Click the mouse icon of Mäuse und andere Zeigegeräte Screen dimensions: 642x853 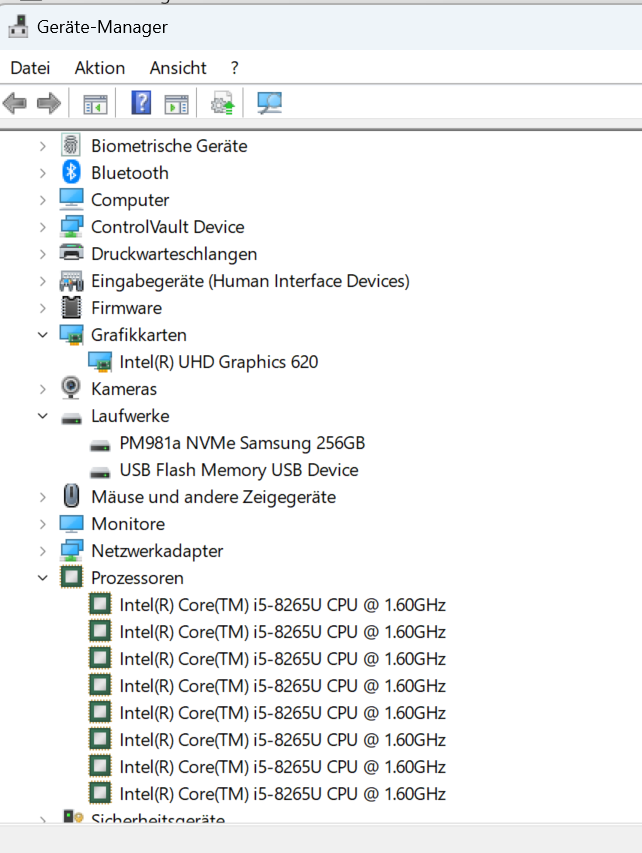[71, 496]
